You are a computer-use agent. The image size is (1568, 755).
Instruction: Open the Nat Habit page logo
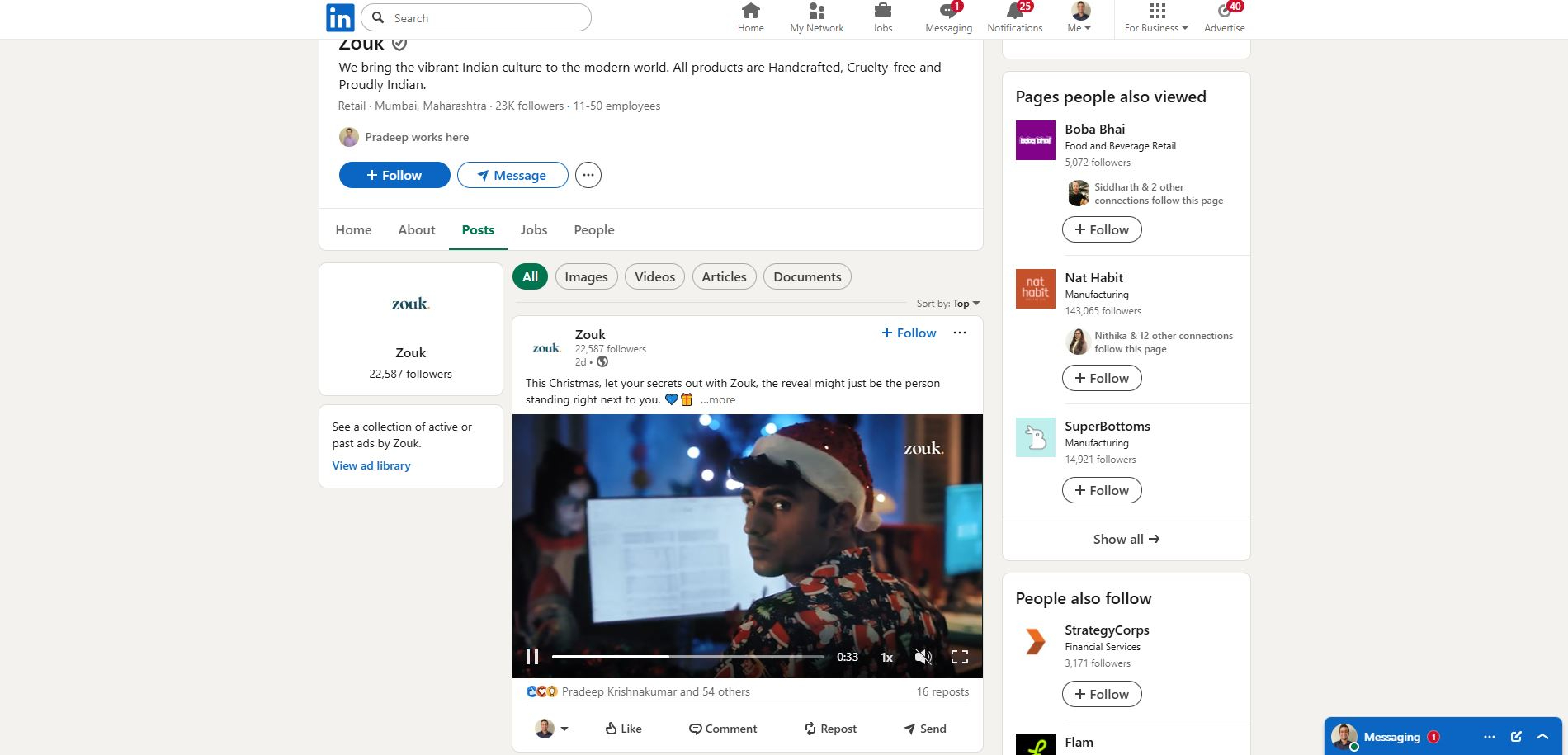click(1035, 289)
